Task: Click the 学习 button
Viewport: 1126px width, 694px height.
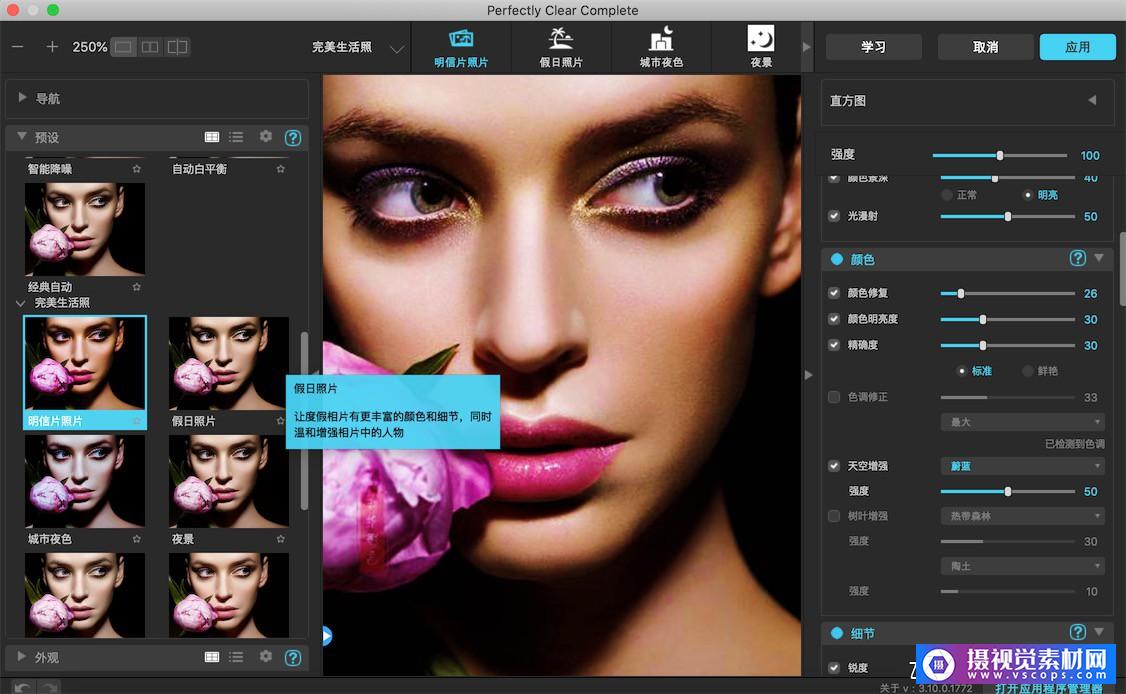Action: (x=873, y=47)
